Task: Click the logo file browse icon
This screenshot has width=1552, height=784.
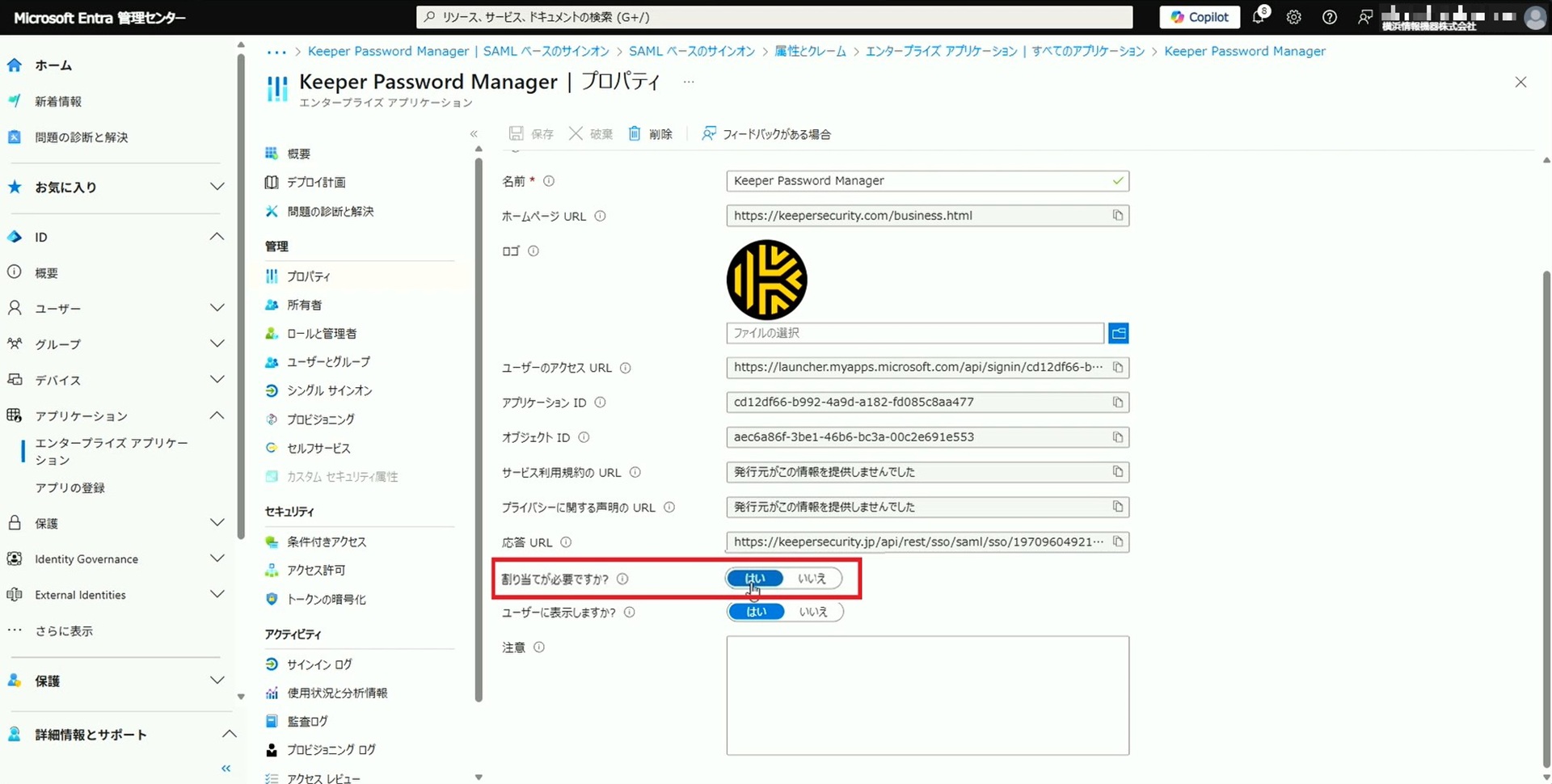Action: coord(1118,333)
